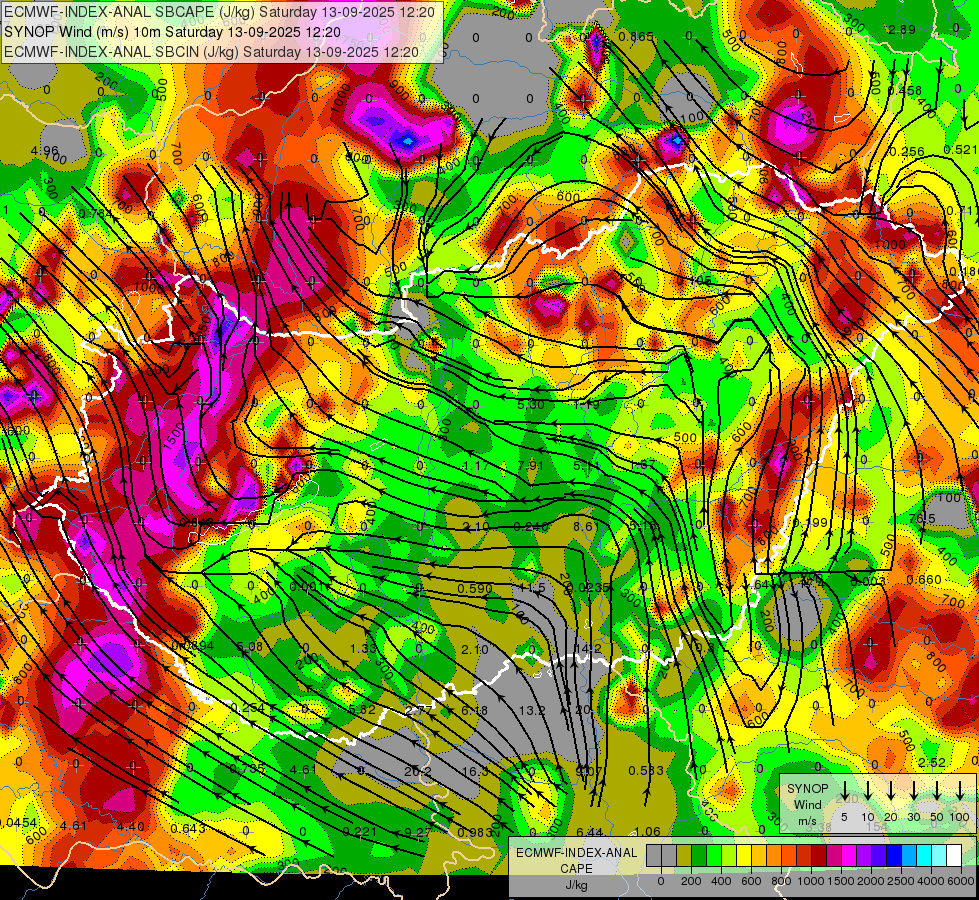
Task: Select the white 6000 J/kg legend swatch
Action: 954,856
